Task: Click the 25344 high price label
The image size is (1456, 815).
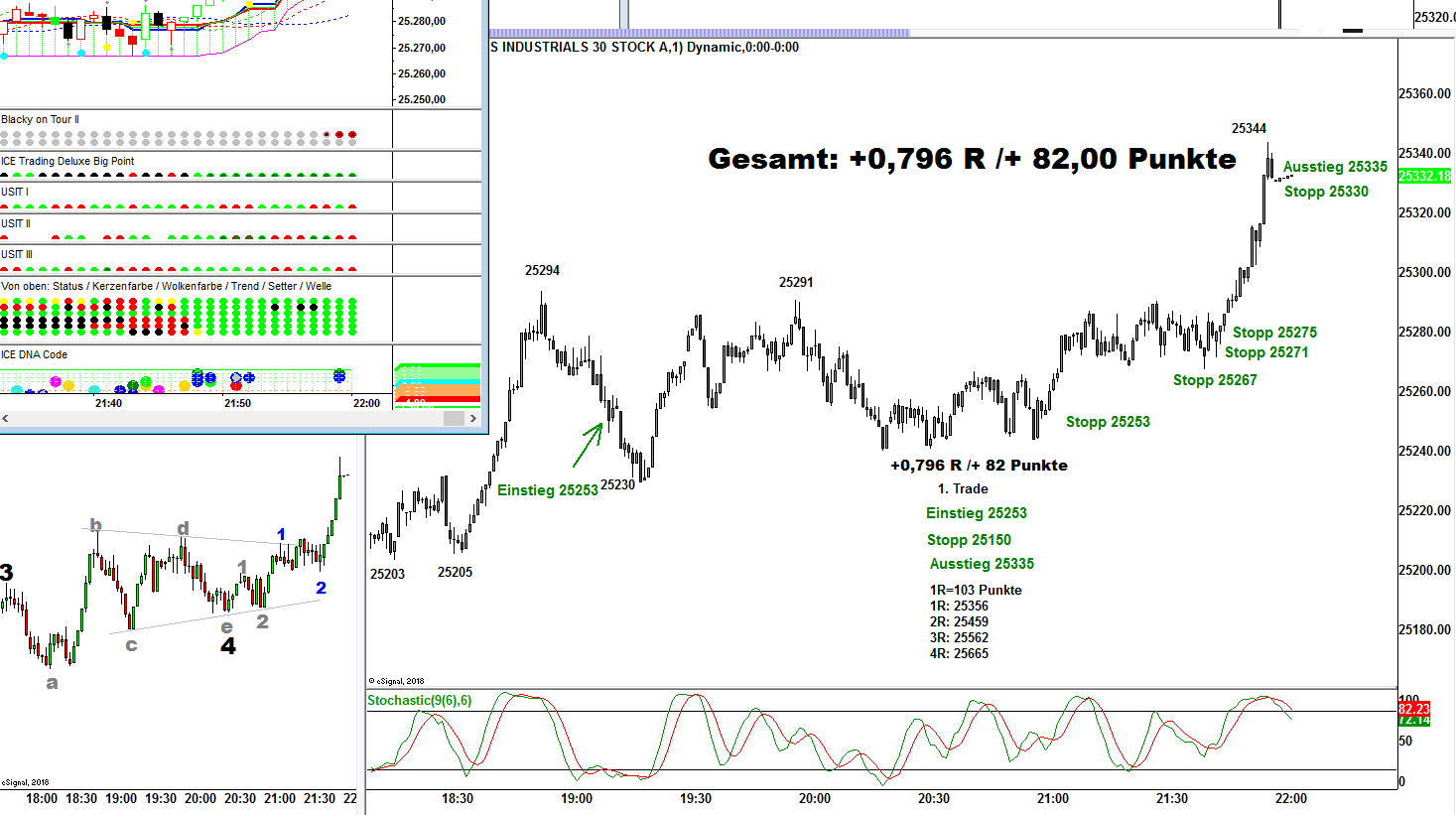Action: coord(1249,128)
